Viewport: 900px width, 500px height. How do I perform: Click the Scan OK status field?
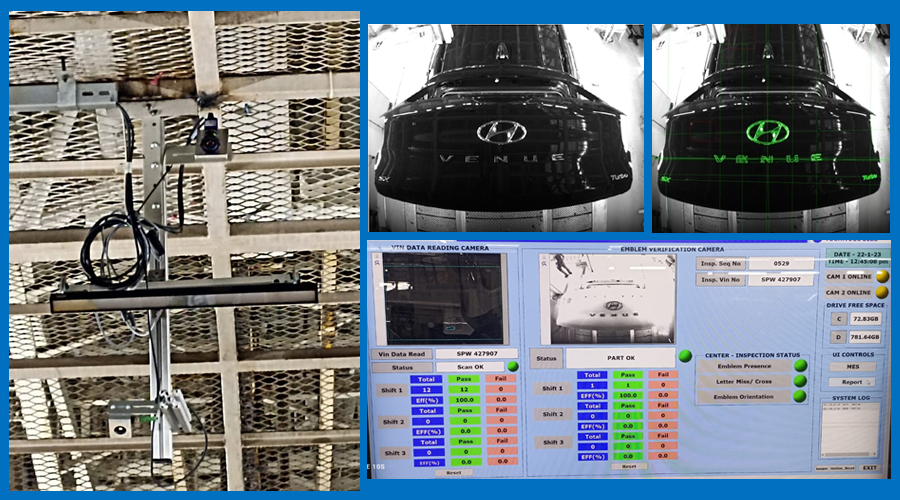[470, 367]
